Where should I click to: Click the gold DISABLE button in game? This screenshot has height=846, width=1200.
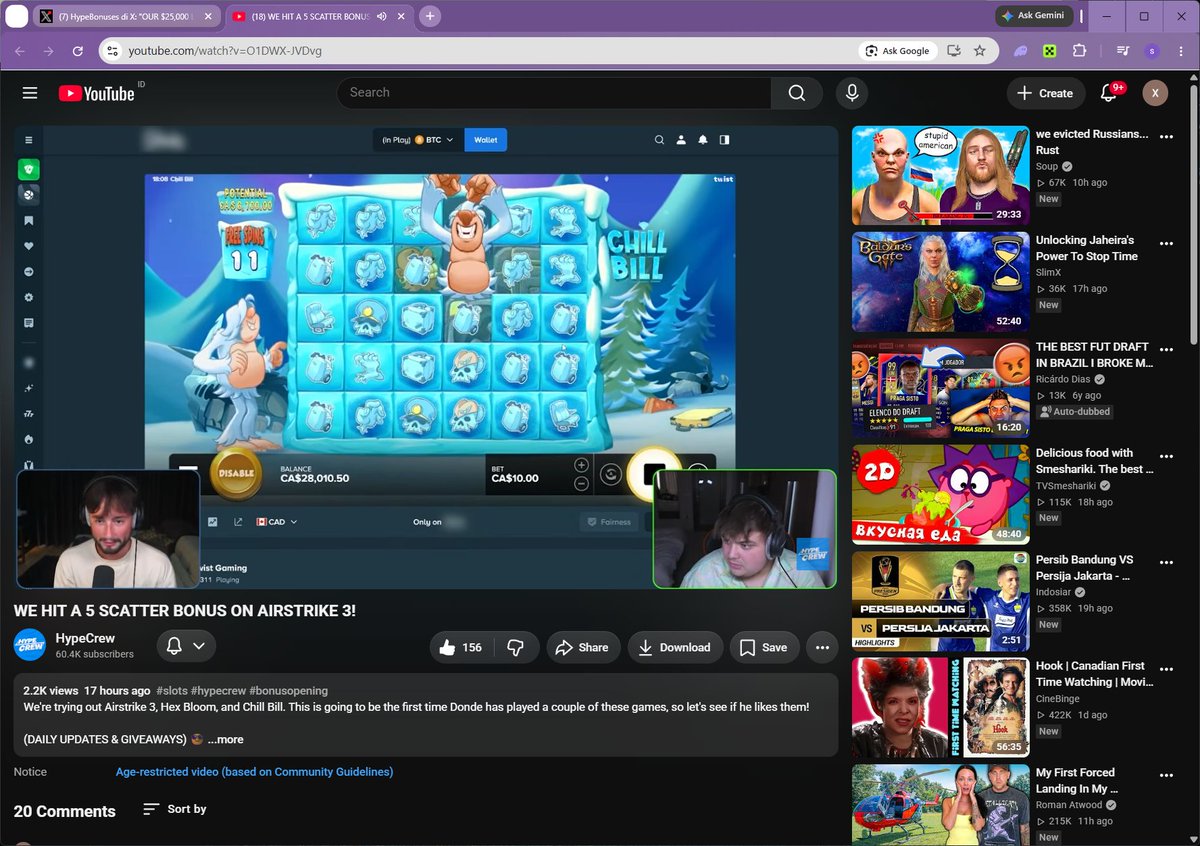236,473
